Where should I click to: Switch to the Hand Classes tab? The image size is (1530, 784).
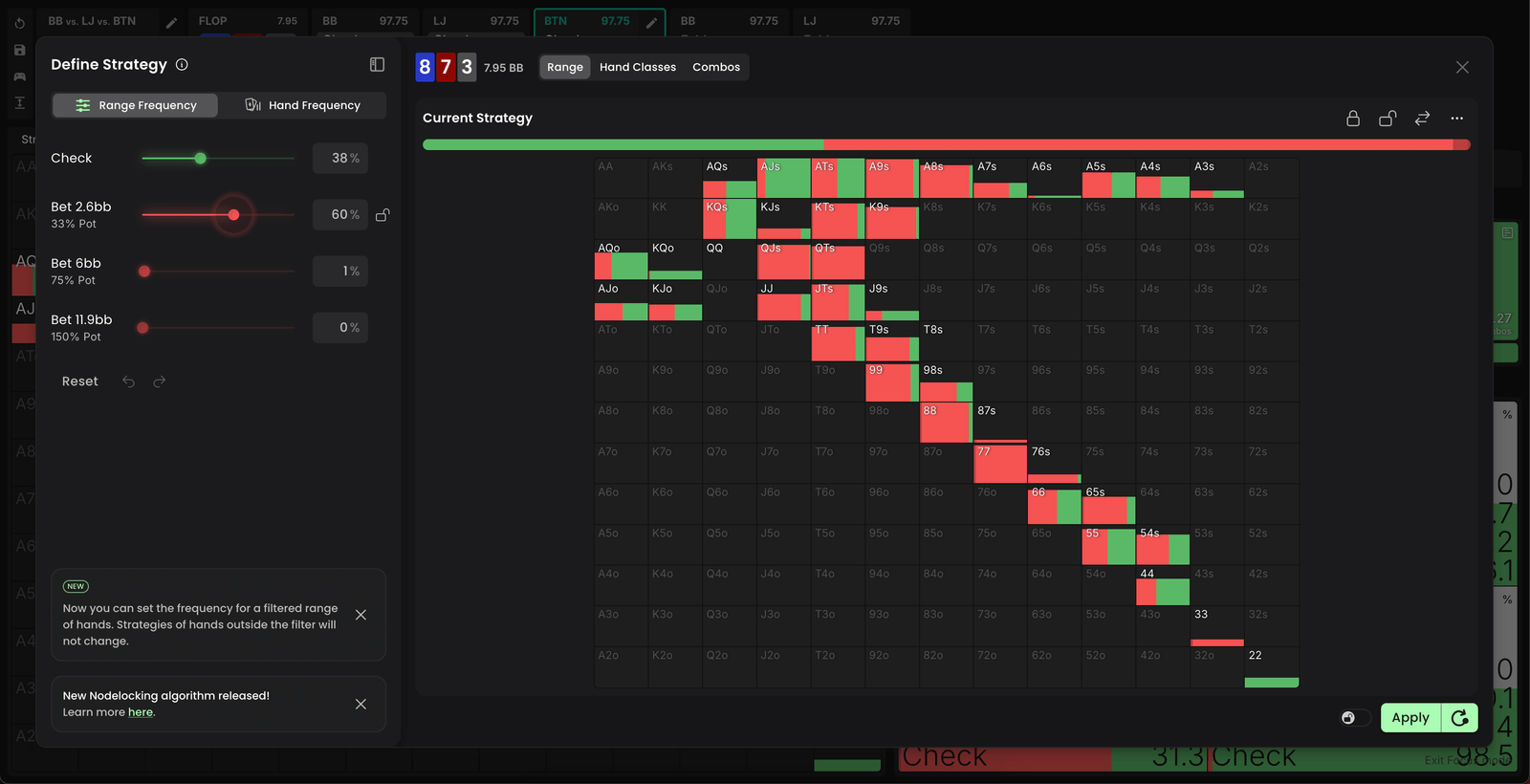637,67
